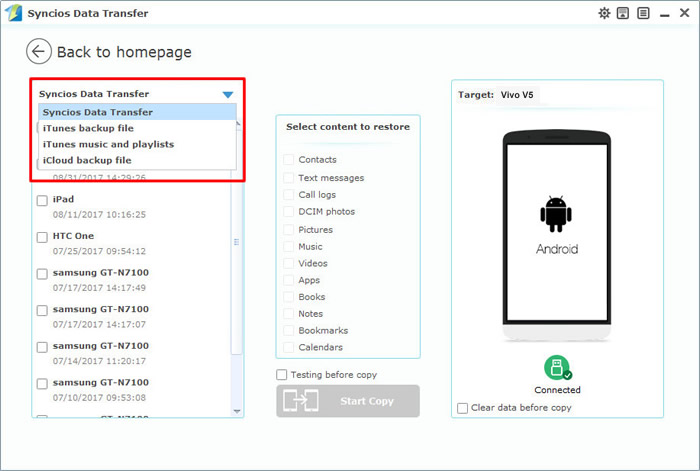The height and width of the screenshot is (471, 700).
Task: Click the HTC One date 07/25/2017 09:54:12
Action: [x=99, y=251]
